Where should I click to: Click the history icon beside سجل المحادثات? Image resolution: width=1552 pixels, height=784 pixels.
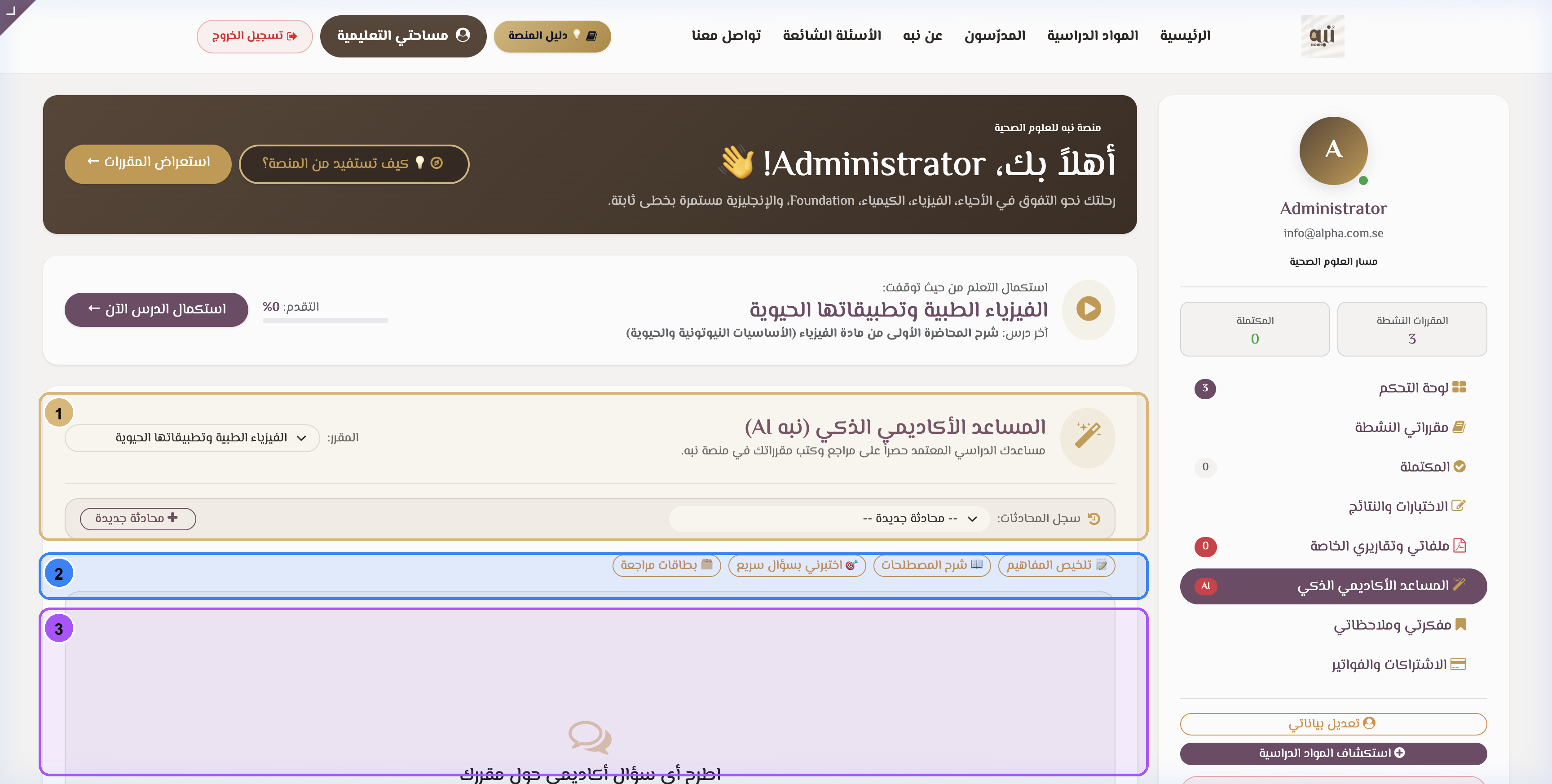pyautogui.click(x=1094, y=518)
